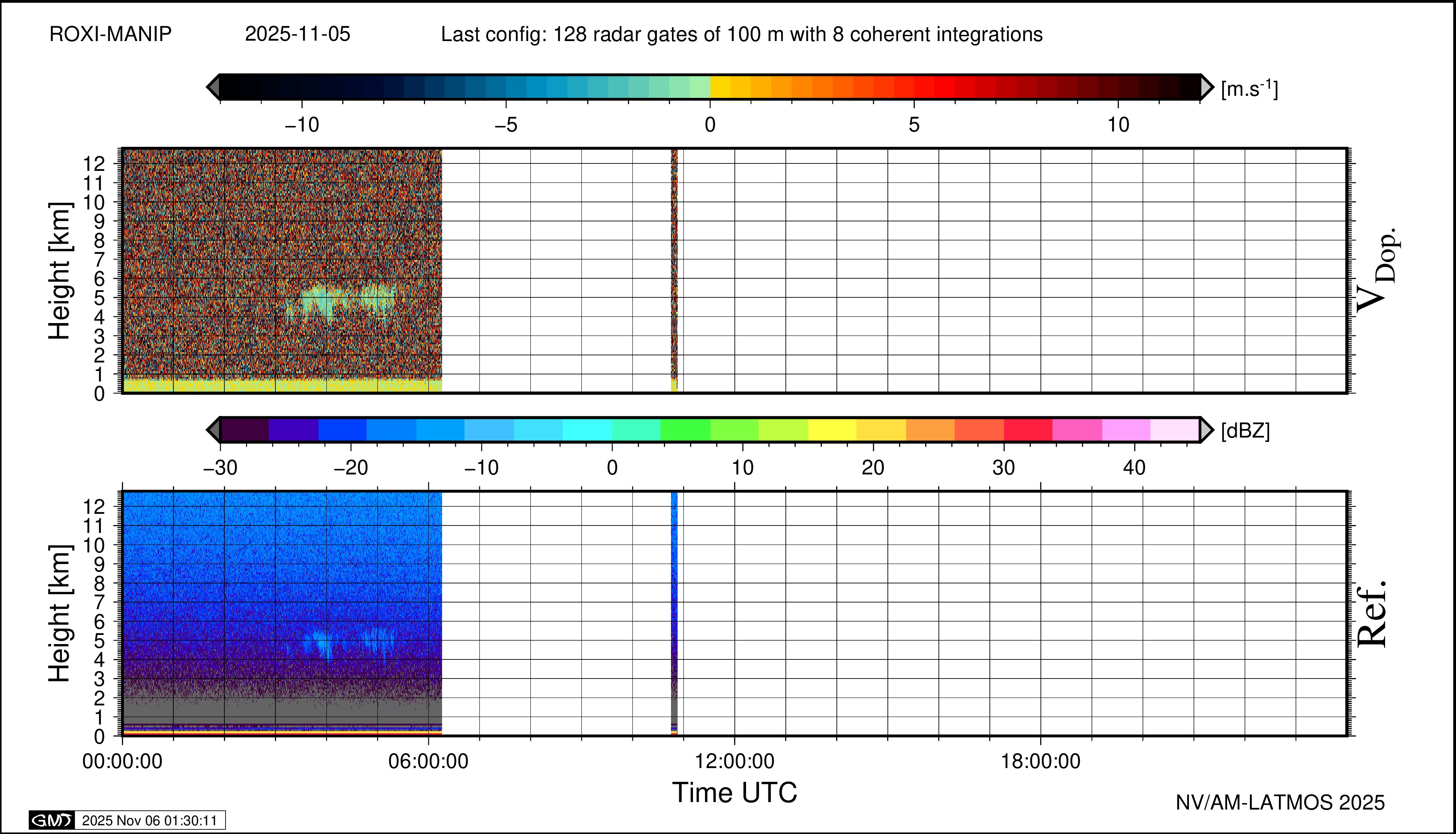This screenshot has height=834, width=1456.
Task: Click the Ref. panel label
Action: pos(1372,614)
